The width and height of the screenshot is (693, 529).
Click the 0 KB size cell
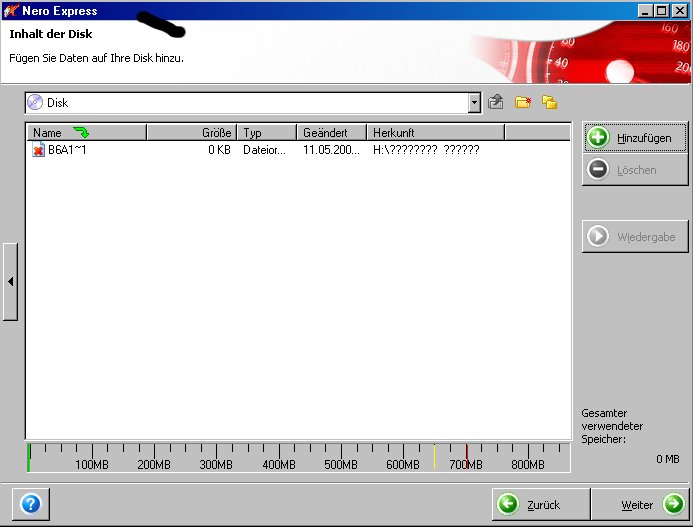pos(220,150)
